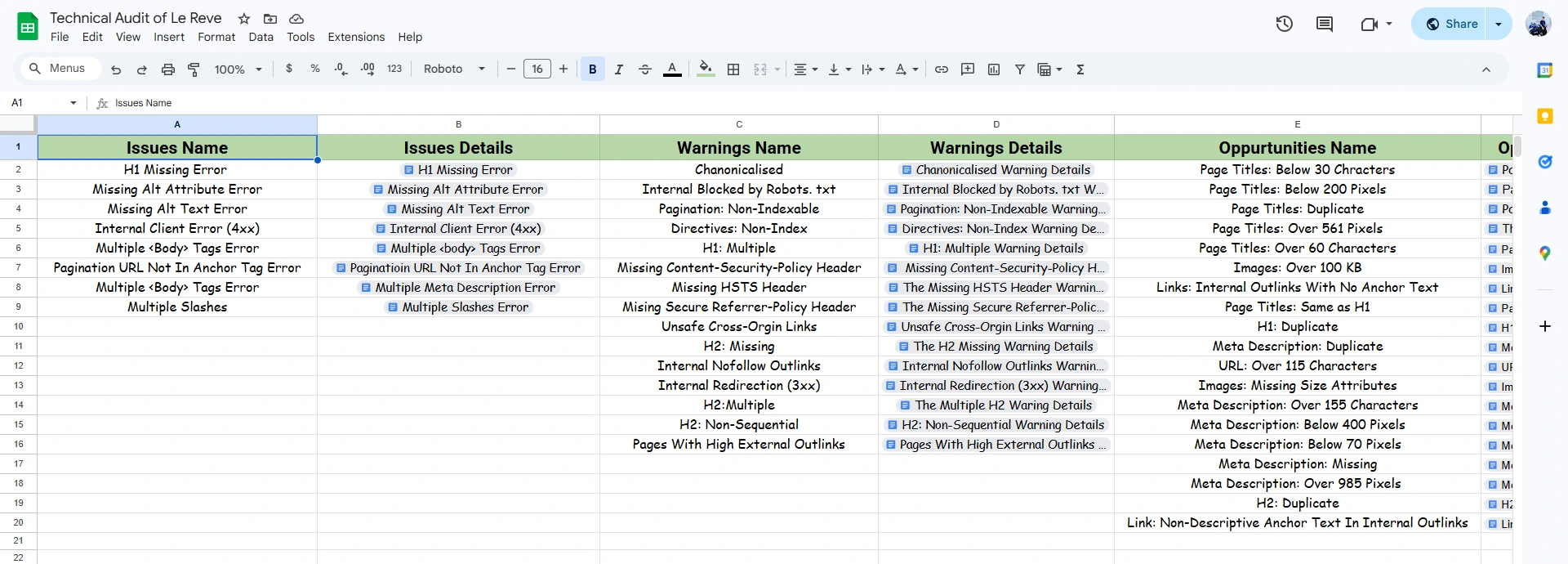This screenshot has width=1568, height=564.
Task: Click the Share button
Action: click(x=1452, y=24)
